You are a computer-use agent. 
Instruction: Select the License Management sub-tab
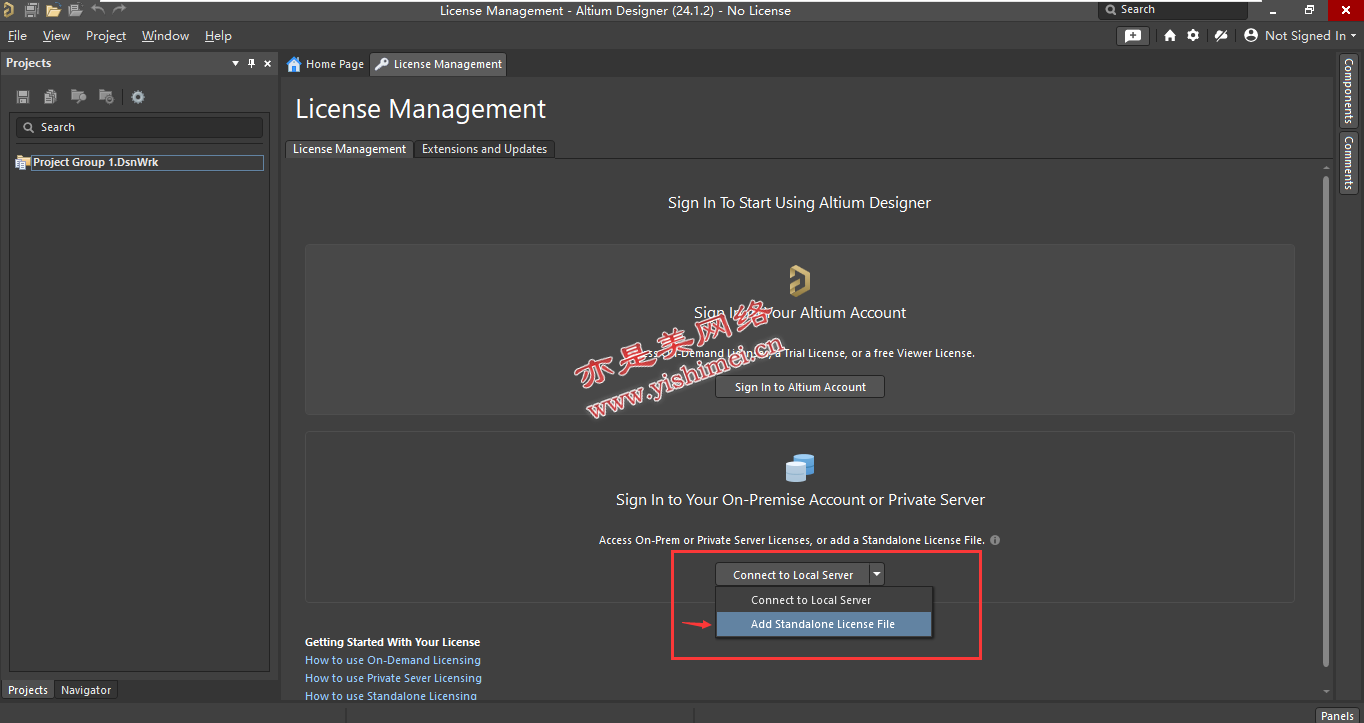(349, 149)
